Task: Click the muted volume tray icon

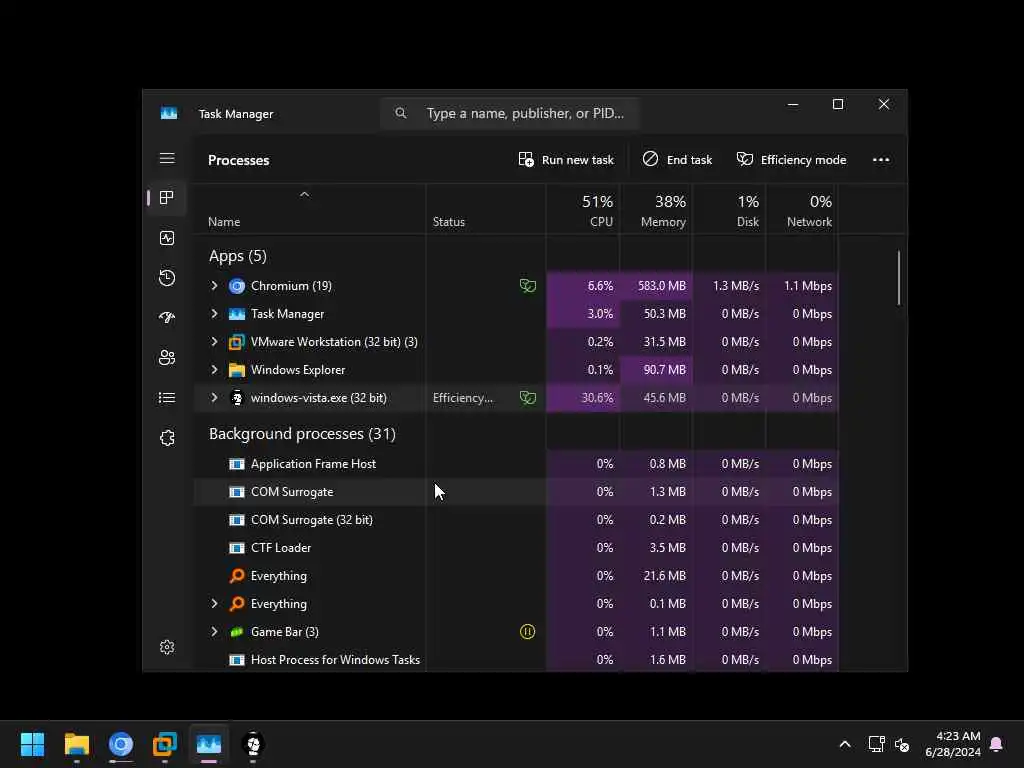Action: (902, 744)
